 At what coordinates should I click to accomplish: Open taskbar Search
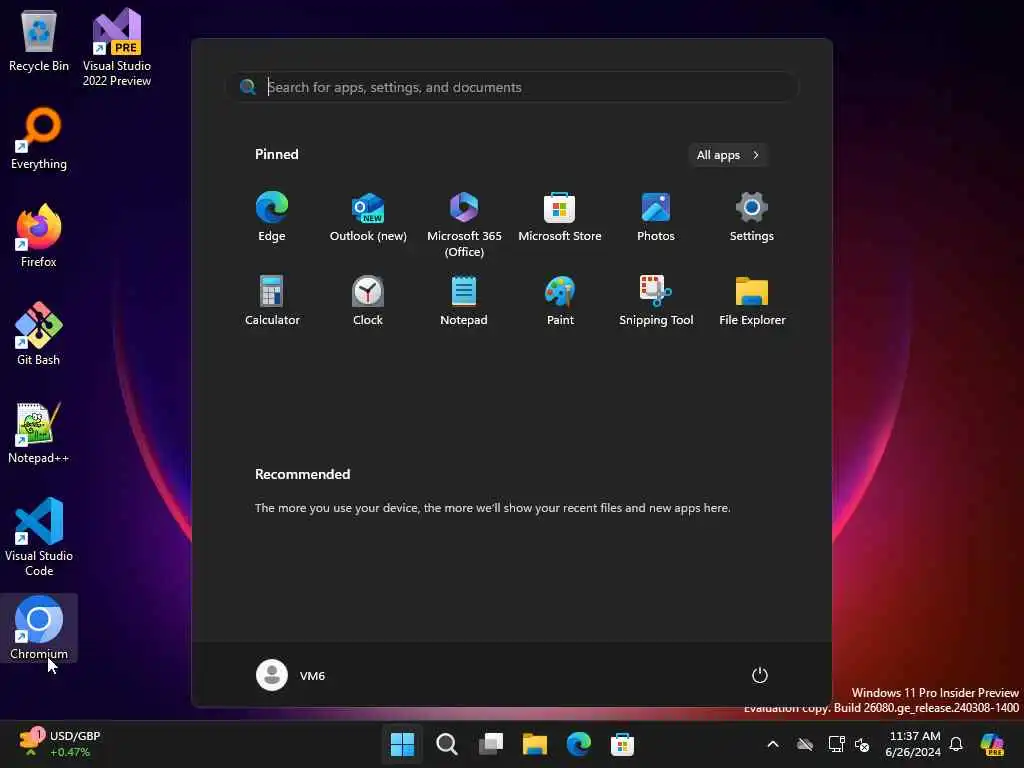447,744
